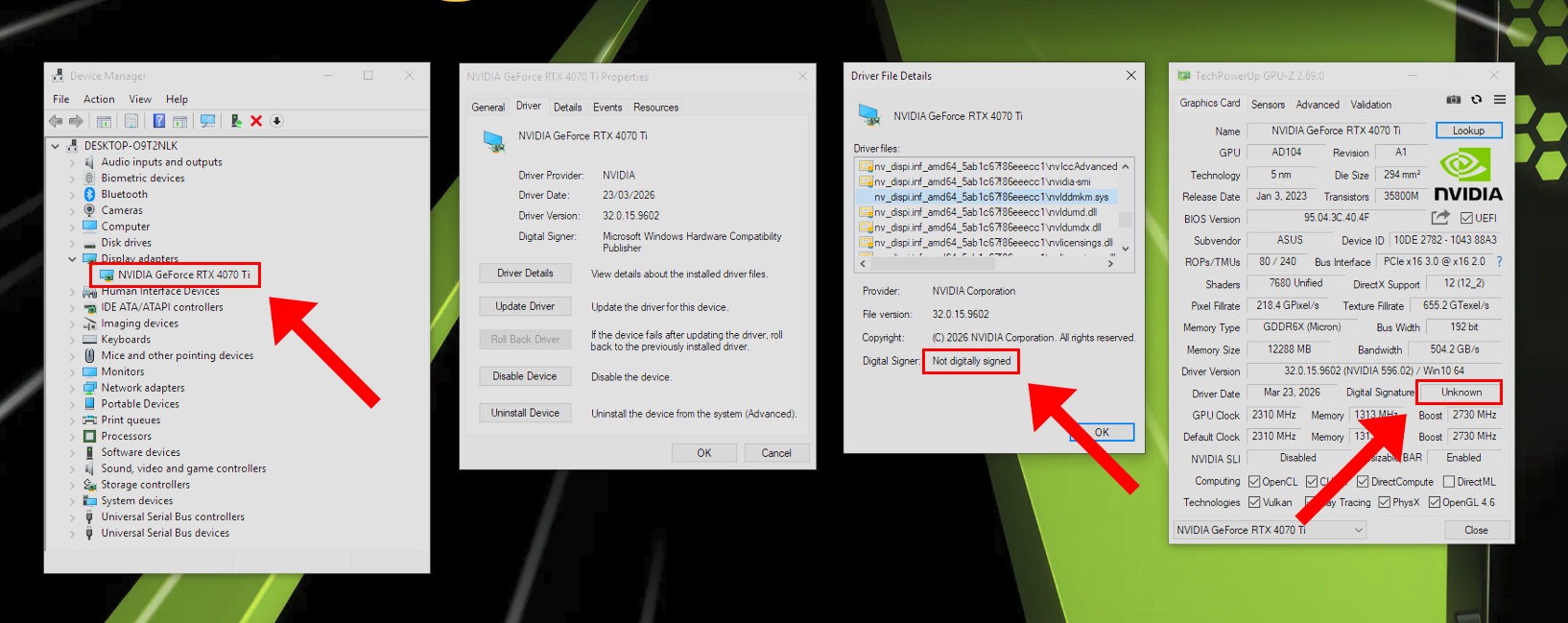
Task: Open the GPU-Z hamburger menu icon
Action: [x=1499, y=100]
